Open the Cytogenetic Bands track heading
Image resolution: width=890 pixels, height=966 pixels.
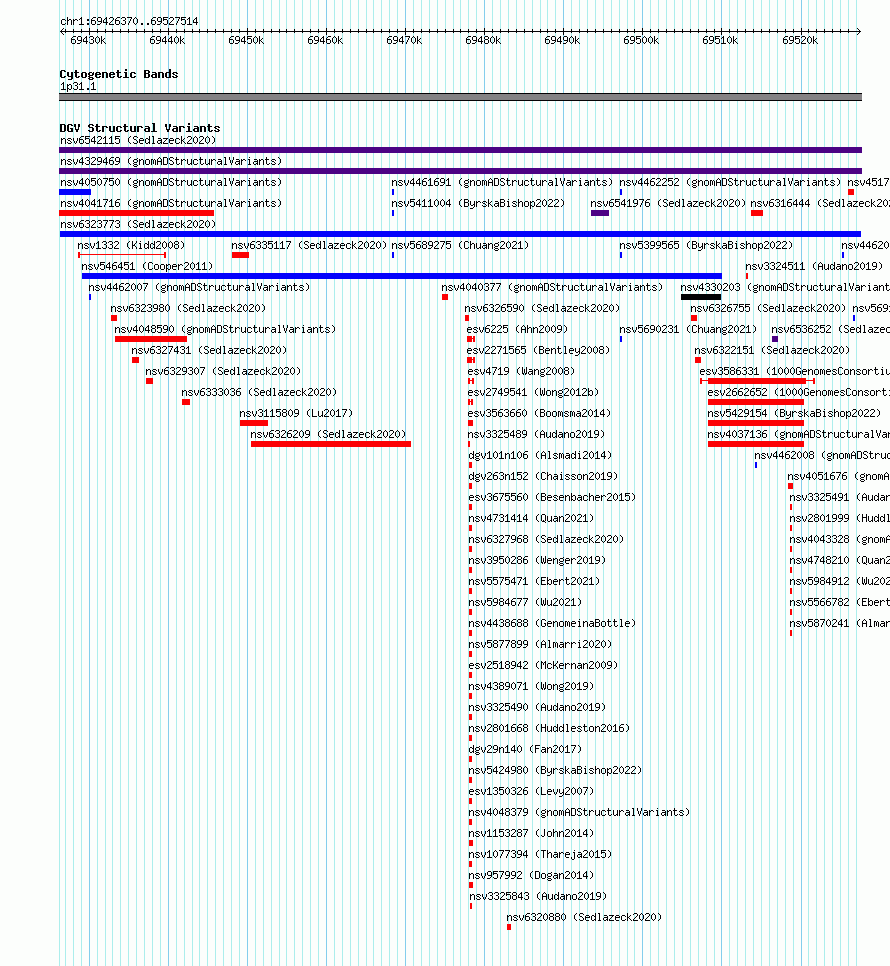(x=119, y=74)
